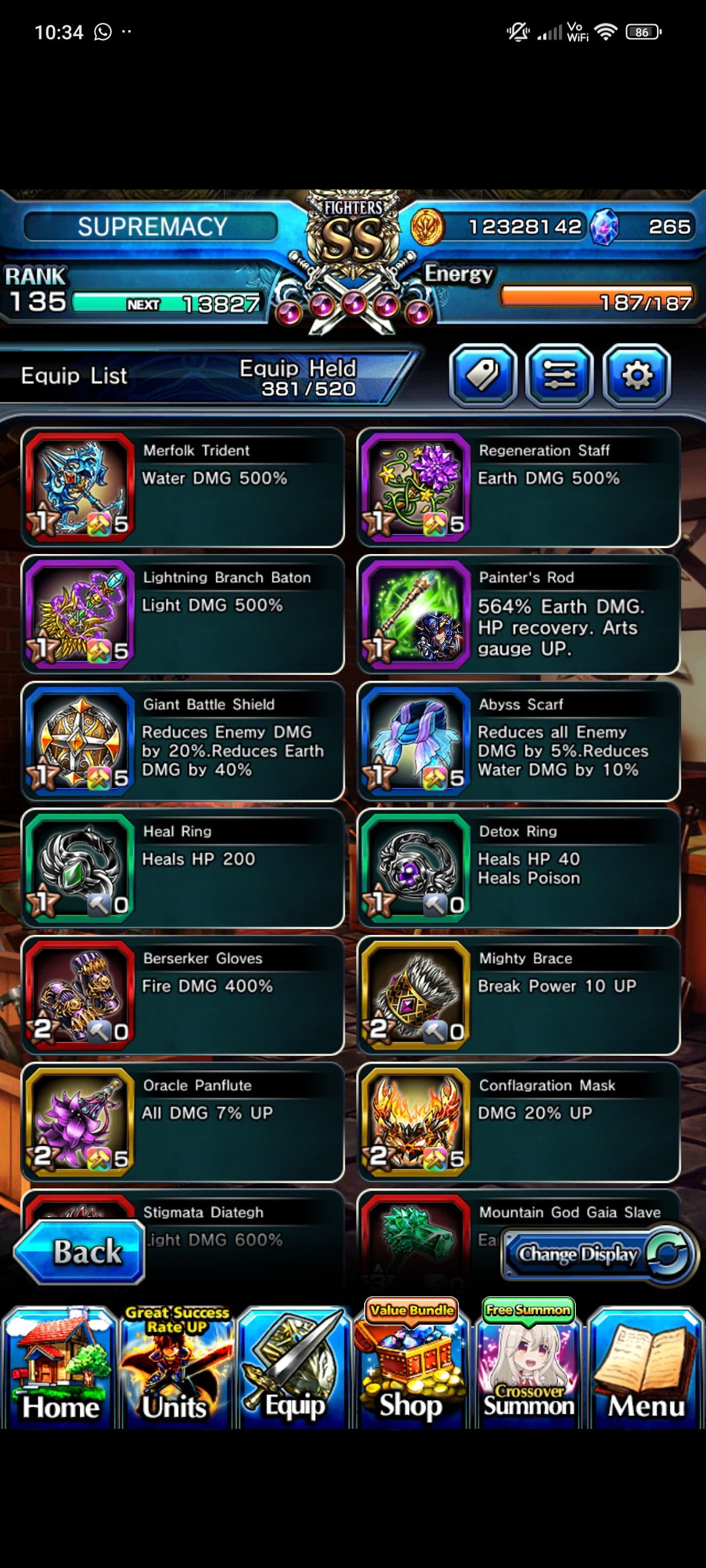Pick the Conflagration Mask icon
706x1568 pixels.
point(415,1122)
